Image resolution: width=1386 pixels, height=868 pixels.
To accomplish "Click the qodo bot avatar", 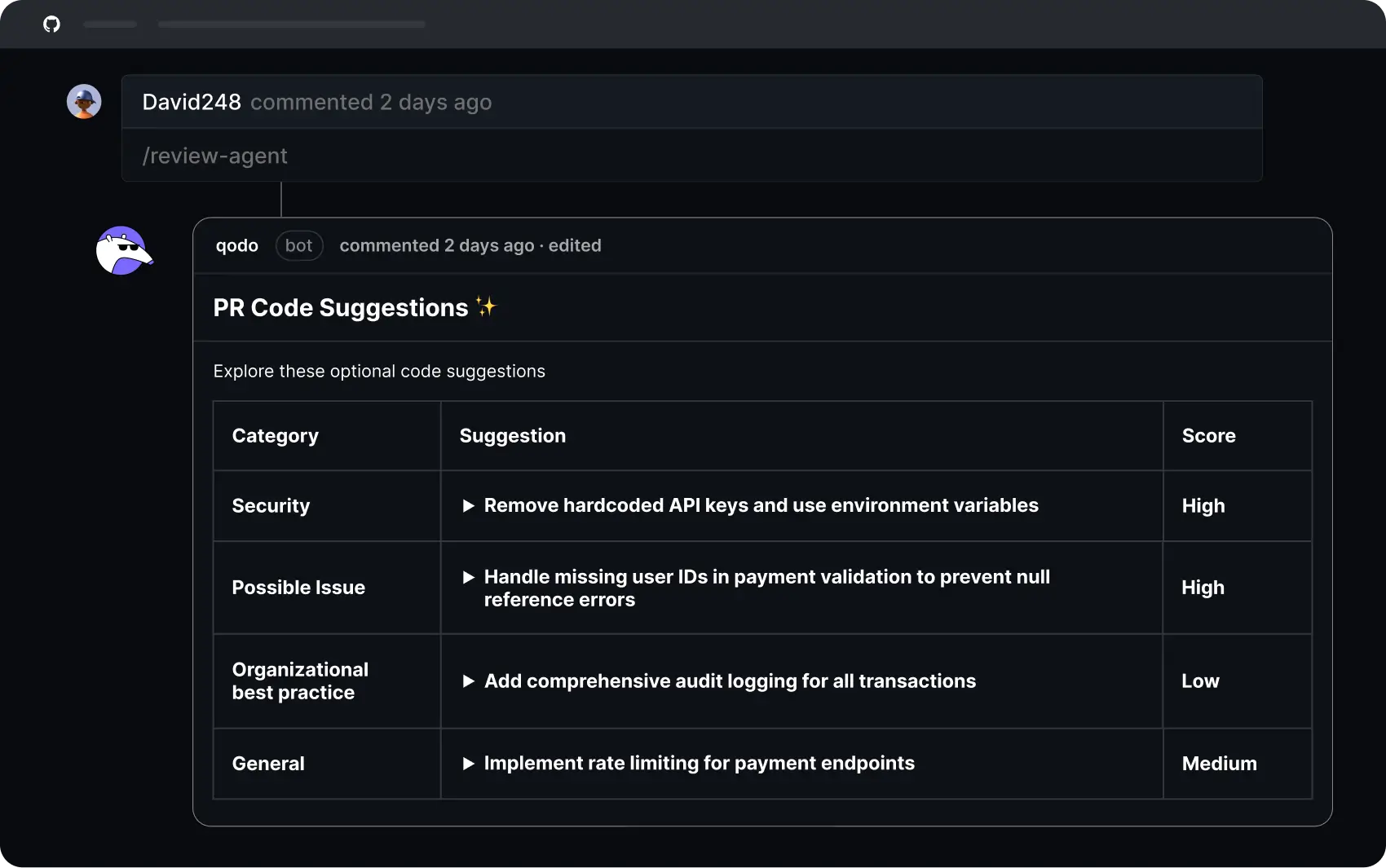I will click(123, 251).
